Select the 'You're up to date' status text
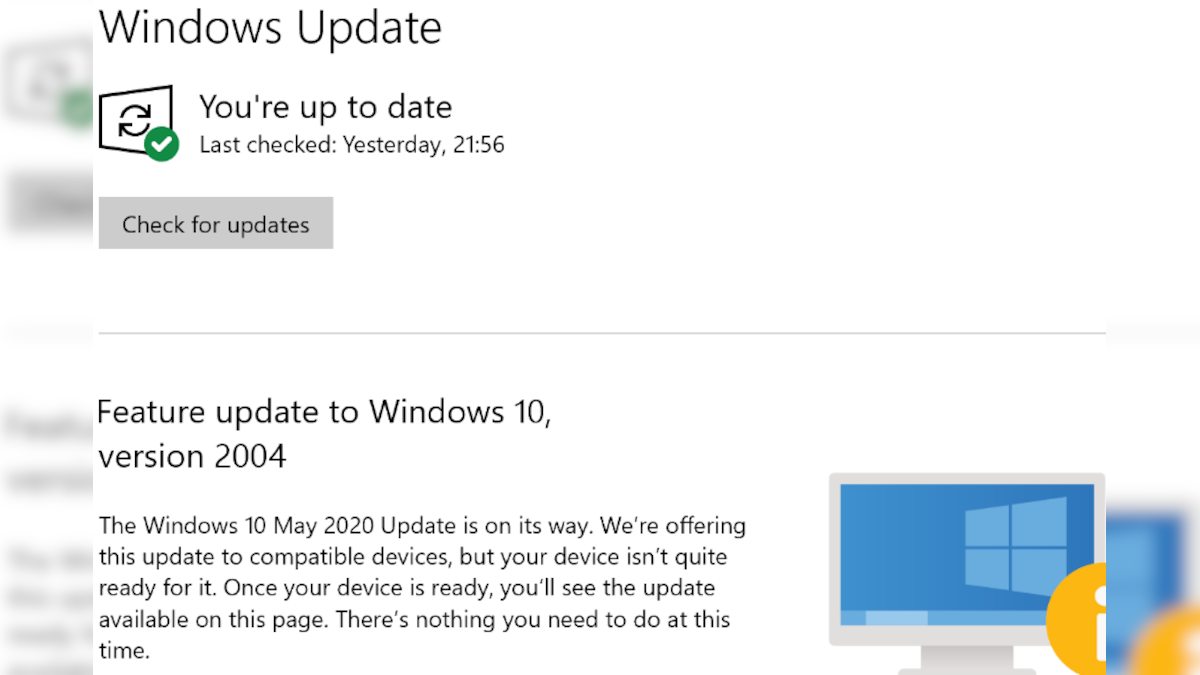This screenshot has height=675, width=1200. coord(325,106)
